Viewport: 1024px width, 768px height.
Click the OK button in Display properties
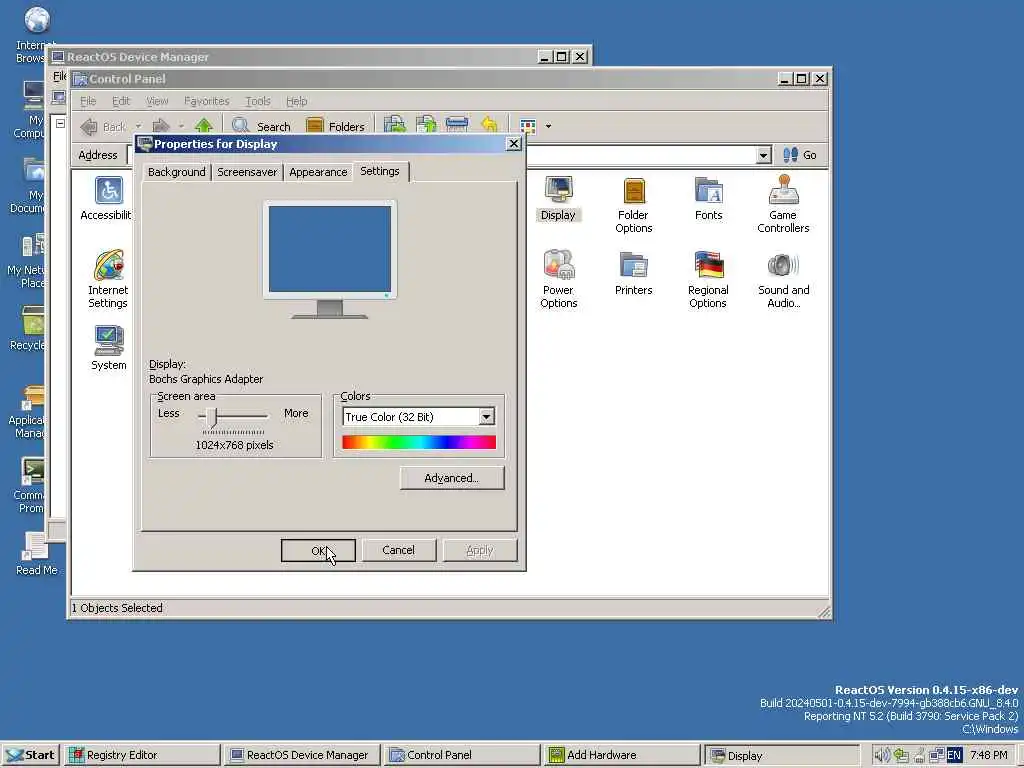tap(318, 551)
